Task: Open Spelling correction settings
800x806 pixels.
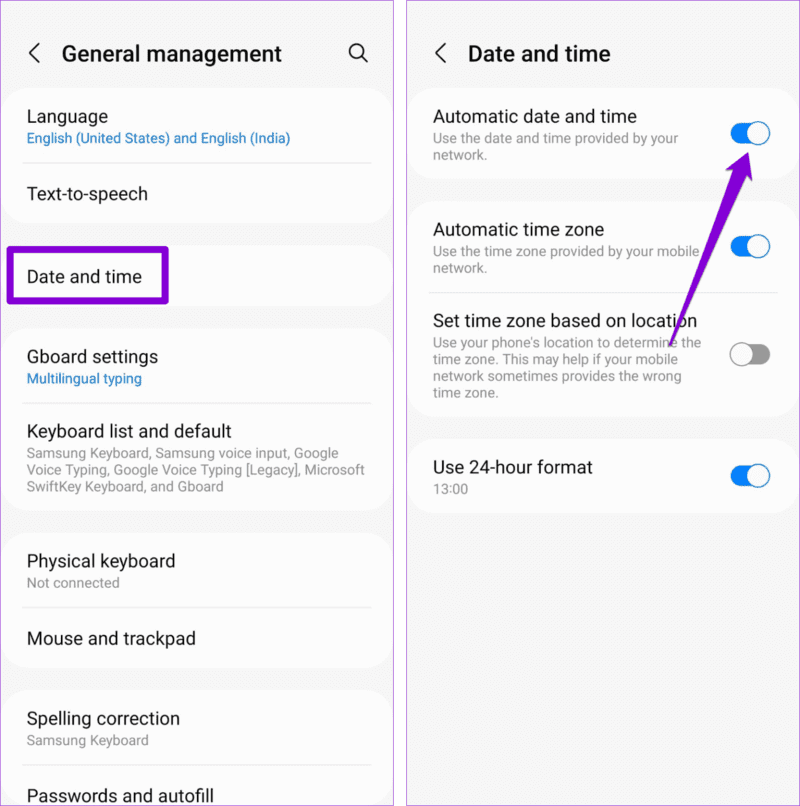Action: tap(197, 728)
